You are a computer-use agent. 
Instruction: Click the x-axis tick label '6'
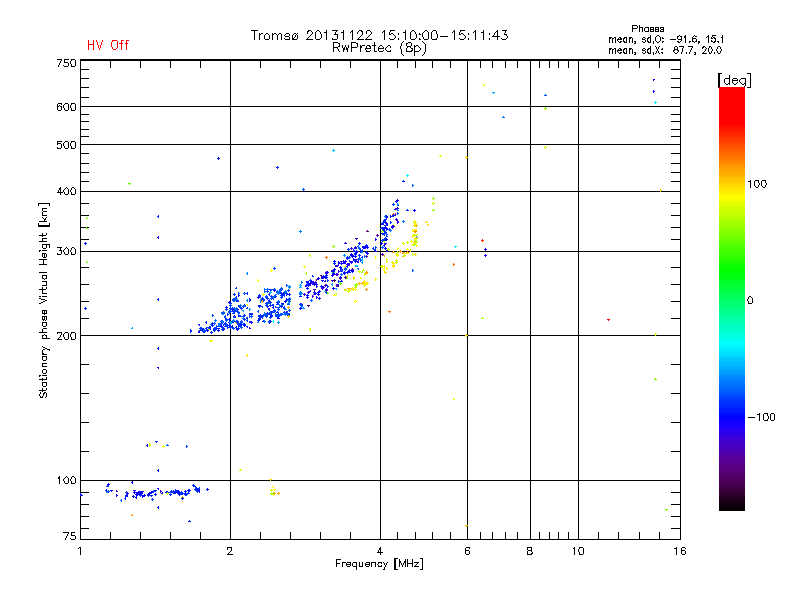(467, 551)
